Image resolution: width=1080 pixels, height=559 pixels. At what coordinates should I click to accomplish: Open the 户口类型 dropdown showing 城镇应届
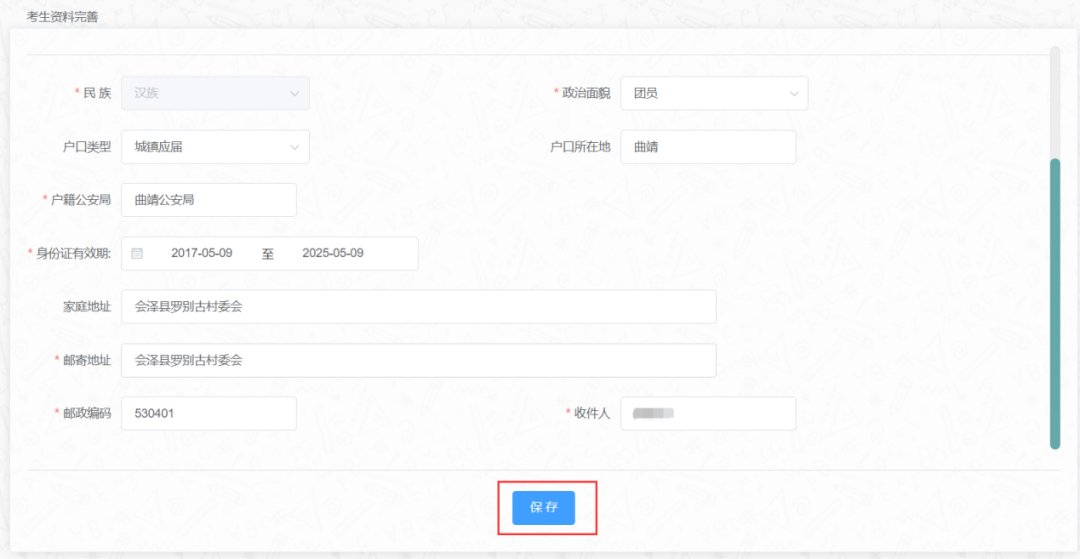(x=216, y=147)
